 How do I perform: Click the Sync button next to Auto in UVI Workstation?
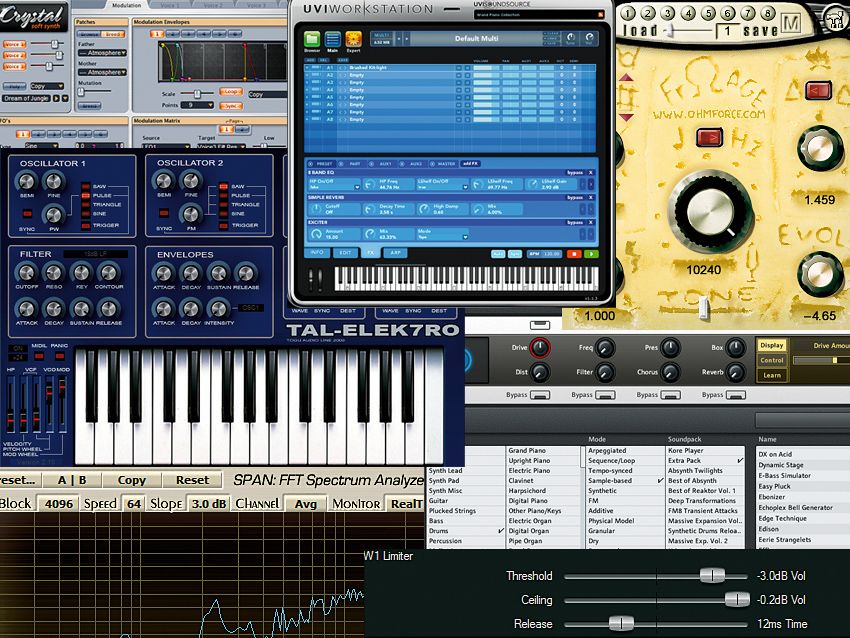(513, 254)
